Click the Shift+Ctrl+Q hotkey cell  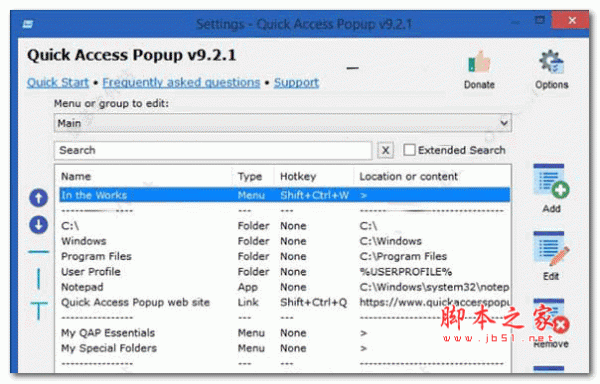point(313,302)
